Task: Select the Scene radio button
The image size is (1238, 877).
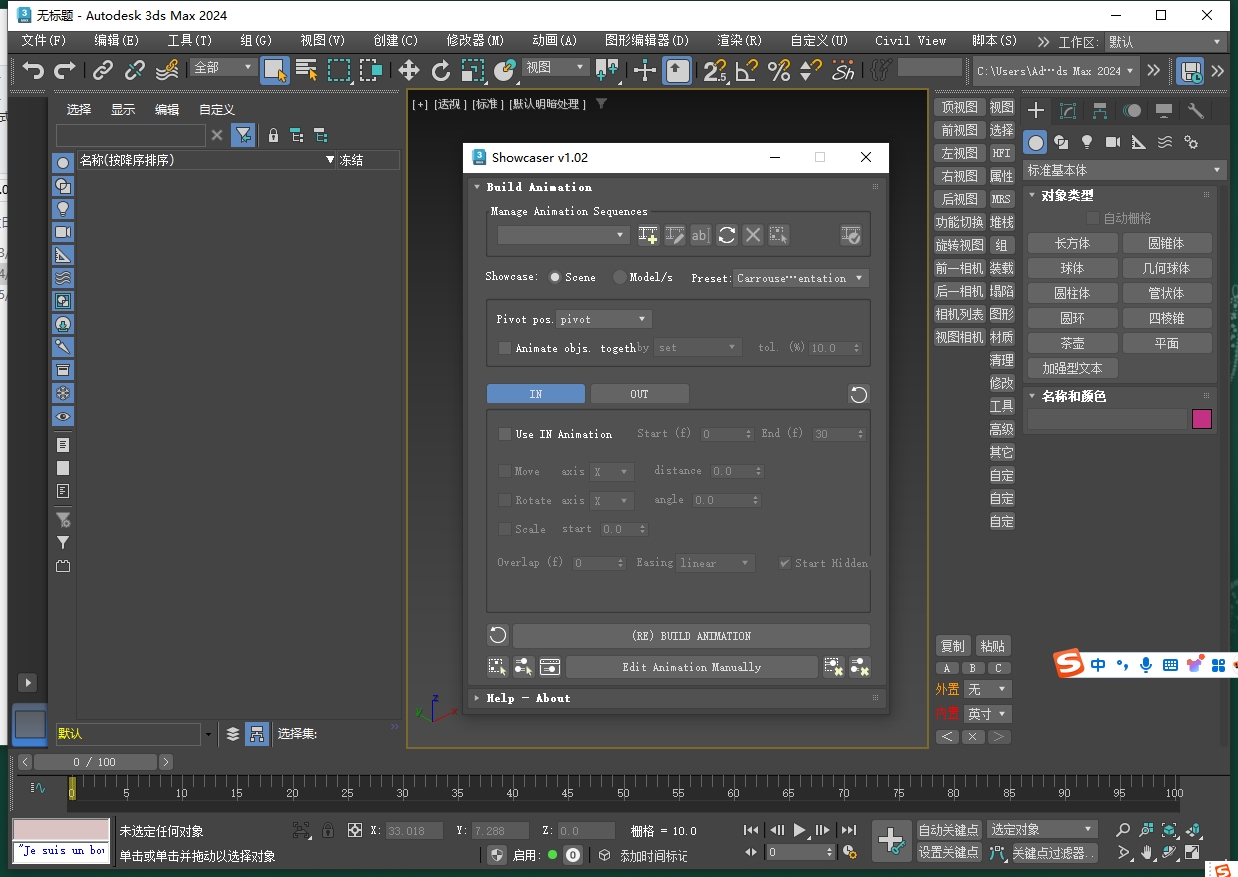Action: 555,277
